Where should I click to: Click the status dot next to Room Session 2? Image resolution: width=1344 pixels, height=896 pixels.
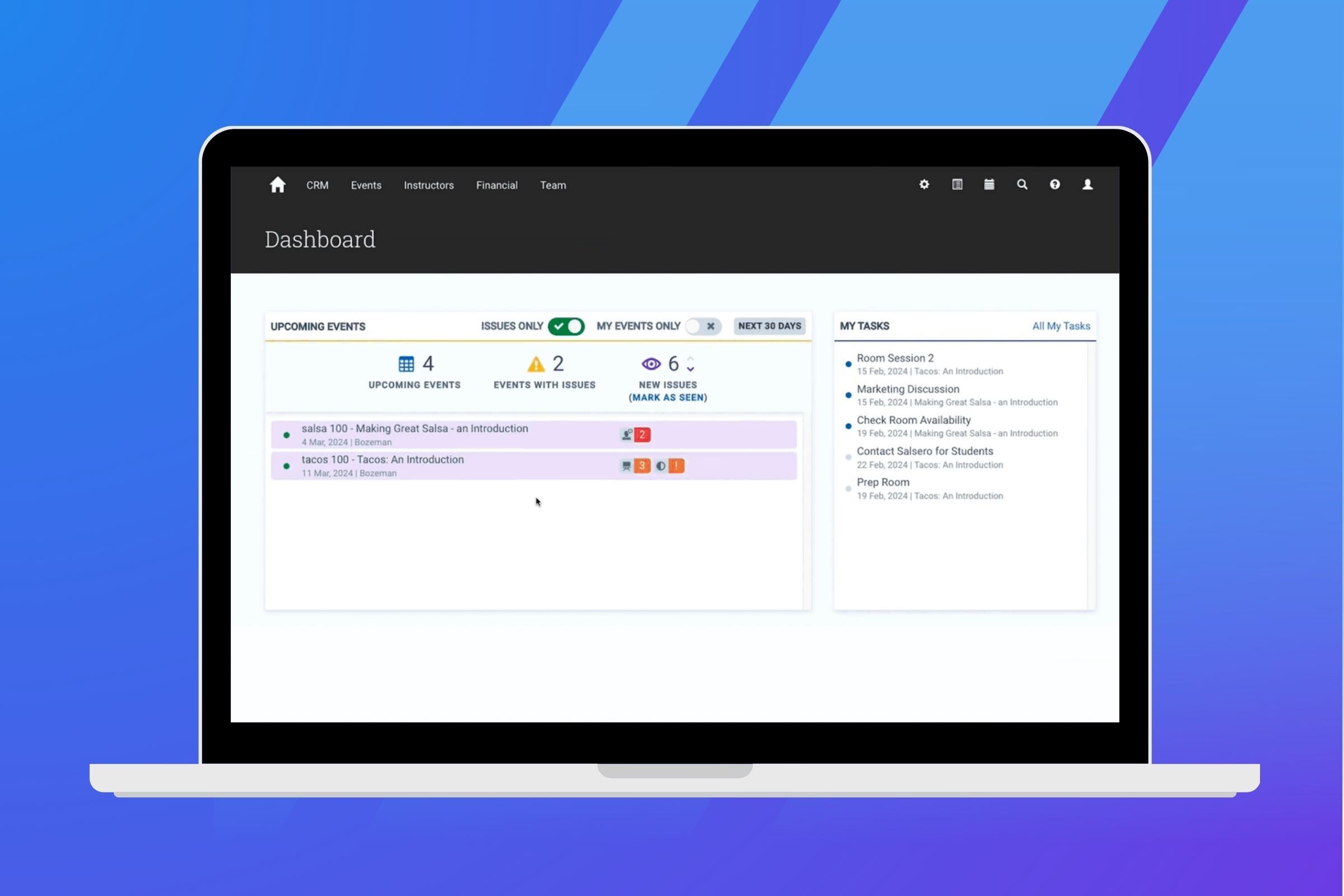click(847, 364)
